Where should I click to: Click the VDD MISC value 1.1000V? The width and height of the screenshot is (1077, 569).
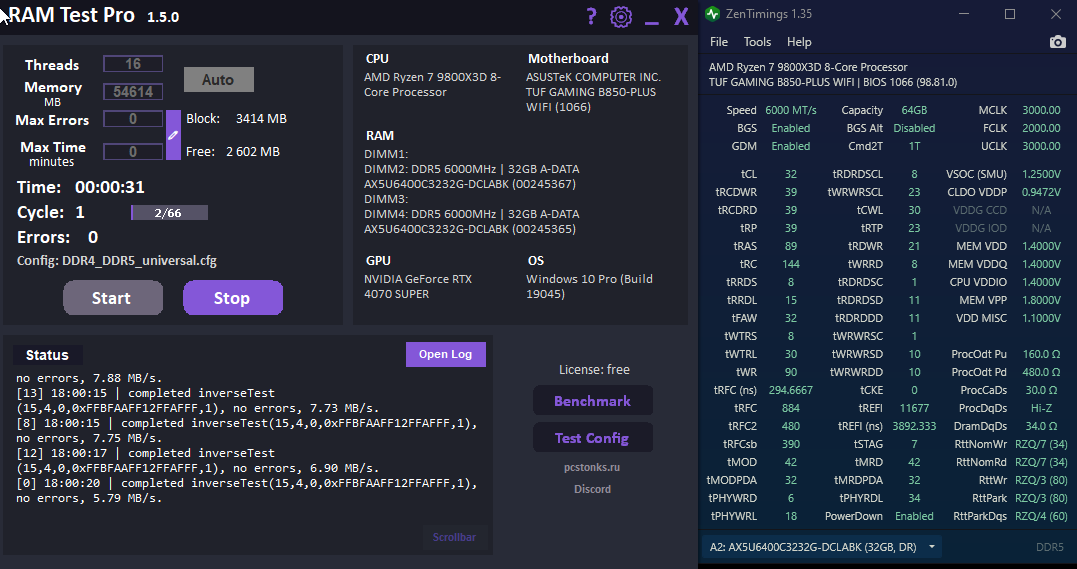(x=1041, y=318)
